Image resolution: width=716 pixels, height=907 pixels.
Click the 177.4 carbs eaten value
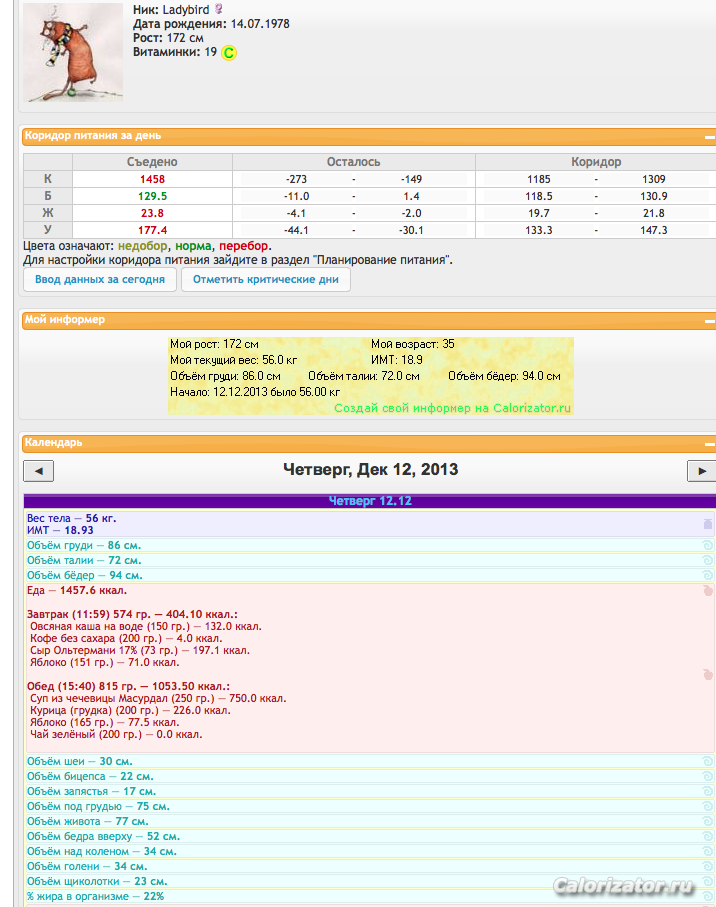[152, 230]
